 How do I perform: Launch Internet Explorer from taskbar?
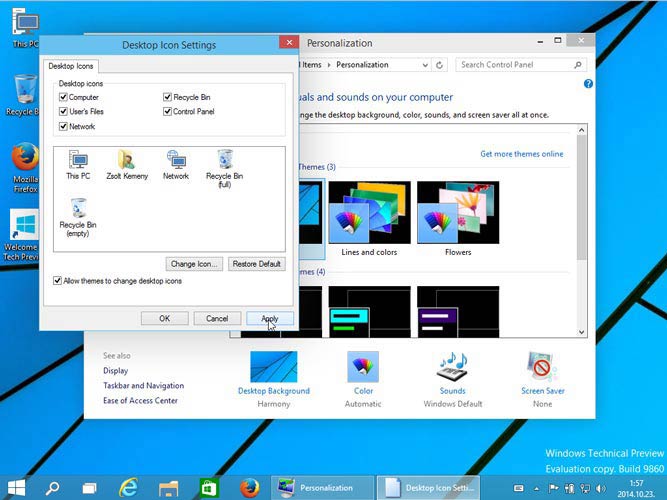[128, 488]
